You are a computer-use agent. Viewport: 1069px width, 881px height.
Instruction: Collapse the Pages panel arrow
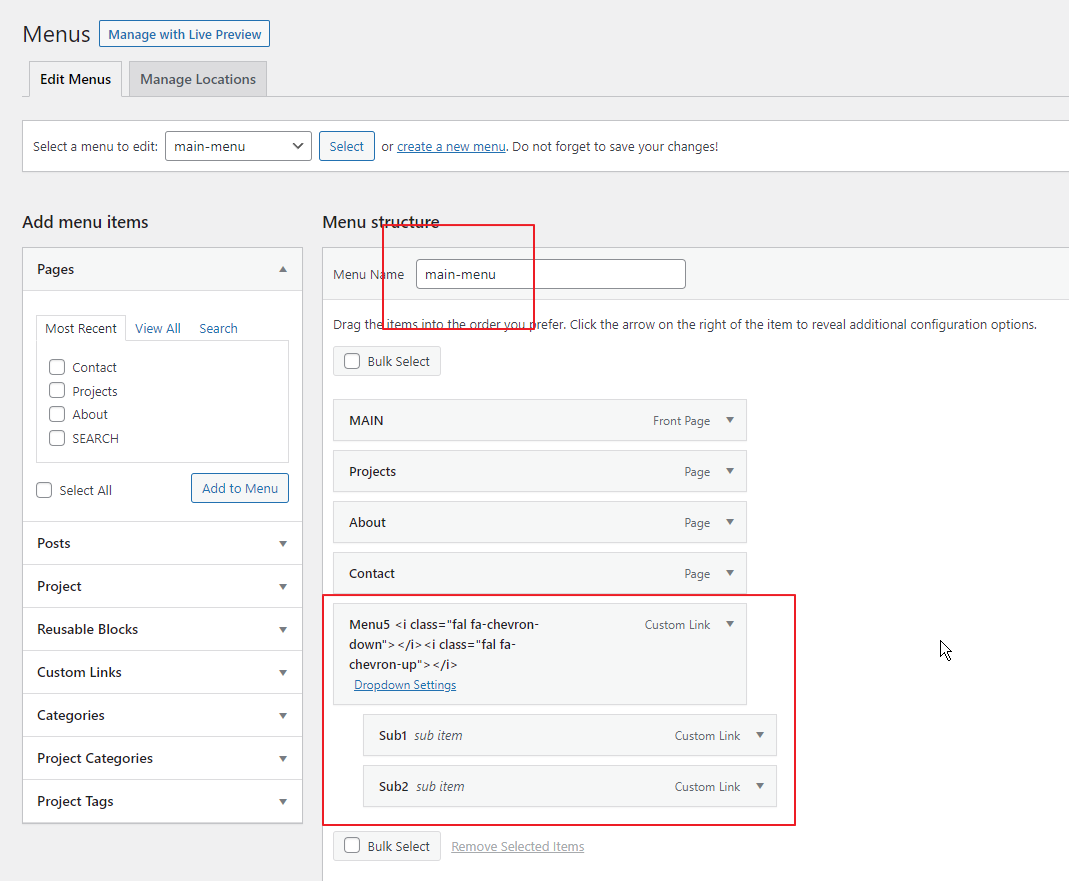(x=283, y=269)
